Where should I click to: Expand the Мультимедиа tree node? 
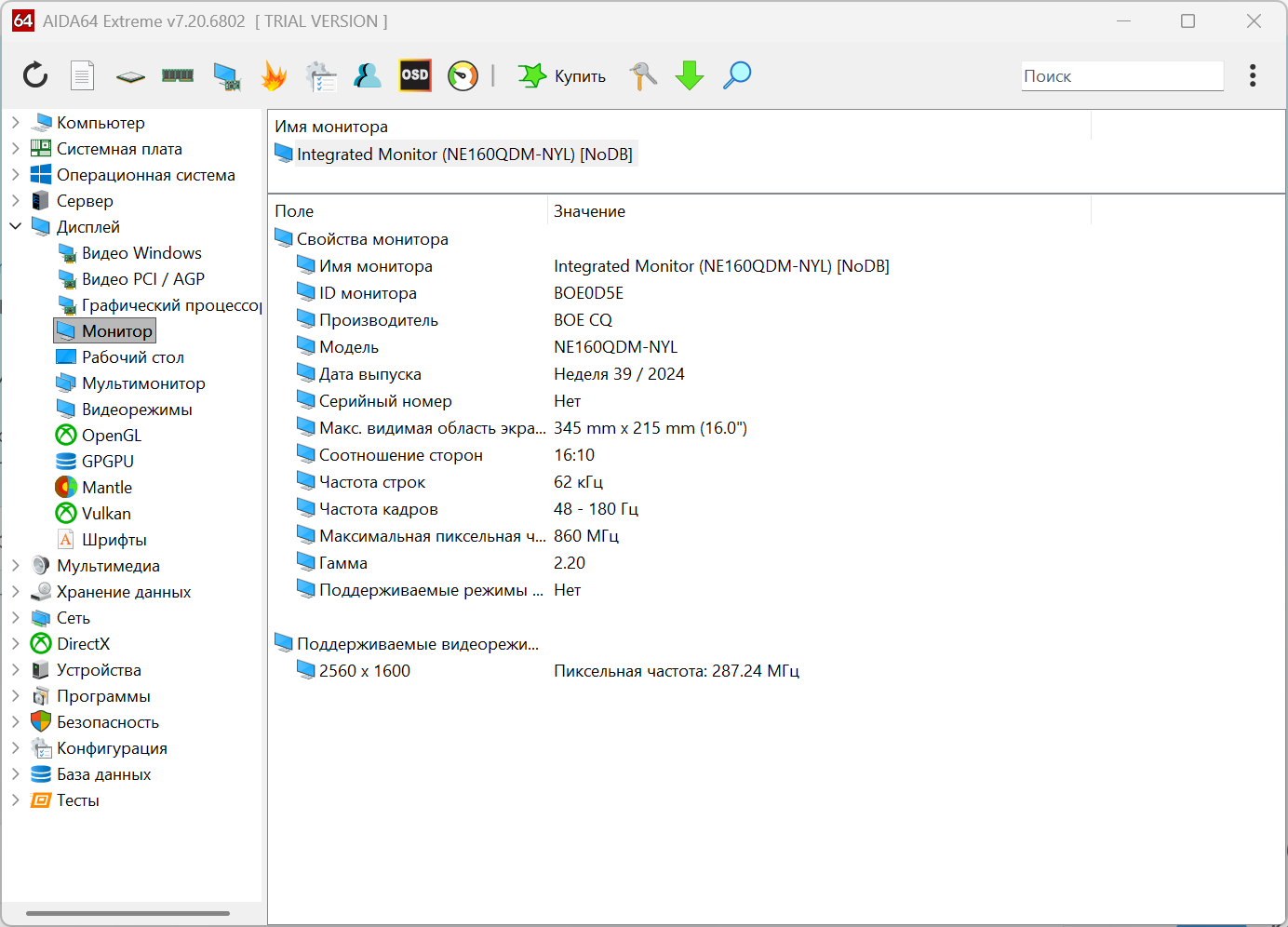15,565
